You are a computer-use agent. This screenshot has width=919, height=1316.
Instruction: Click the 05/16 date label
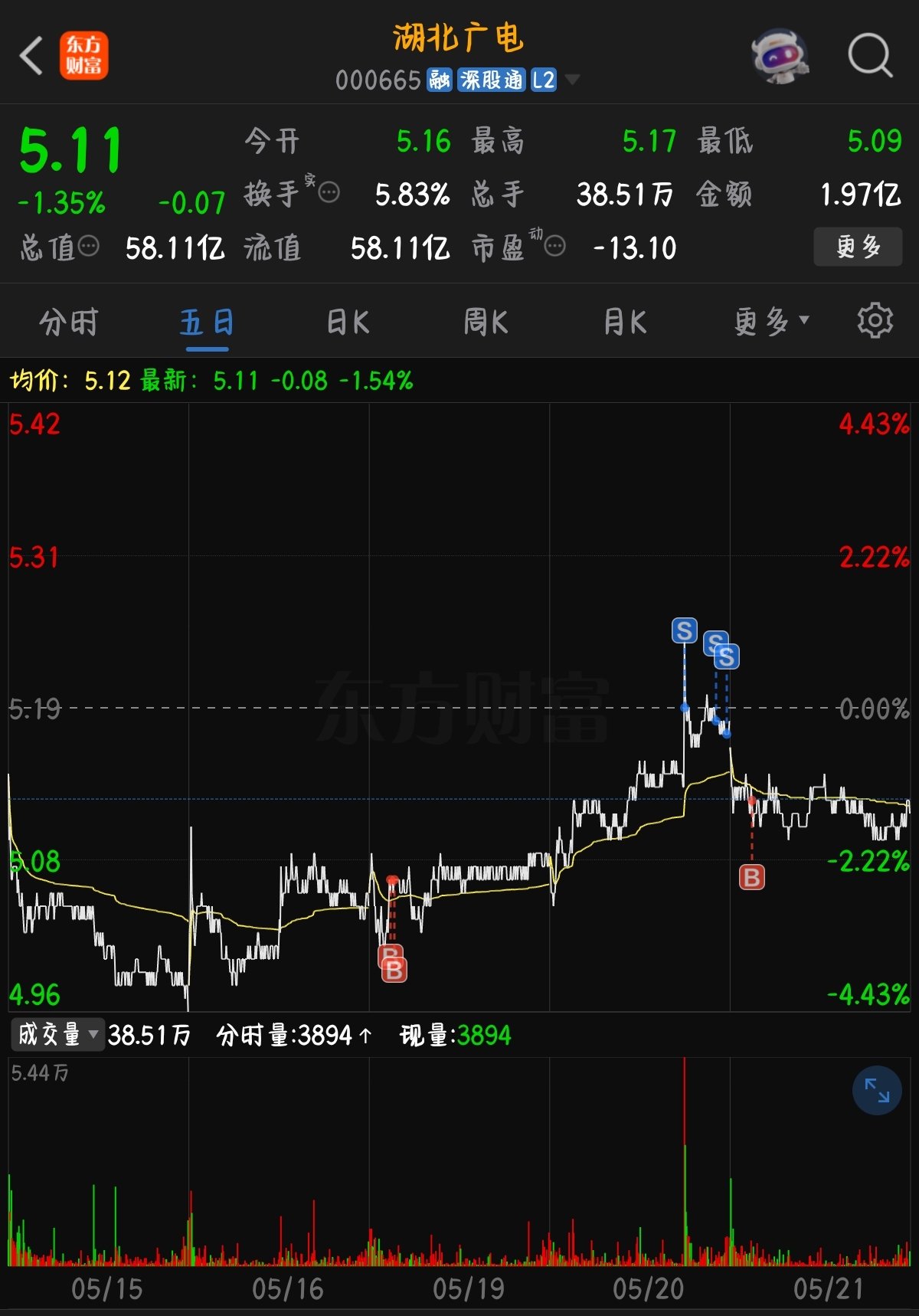click(288, 1288)
